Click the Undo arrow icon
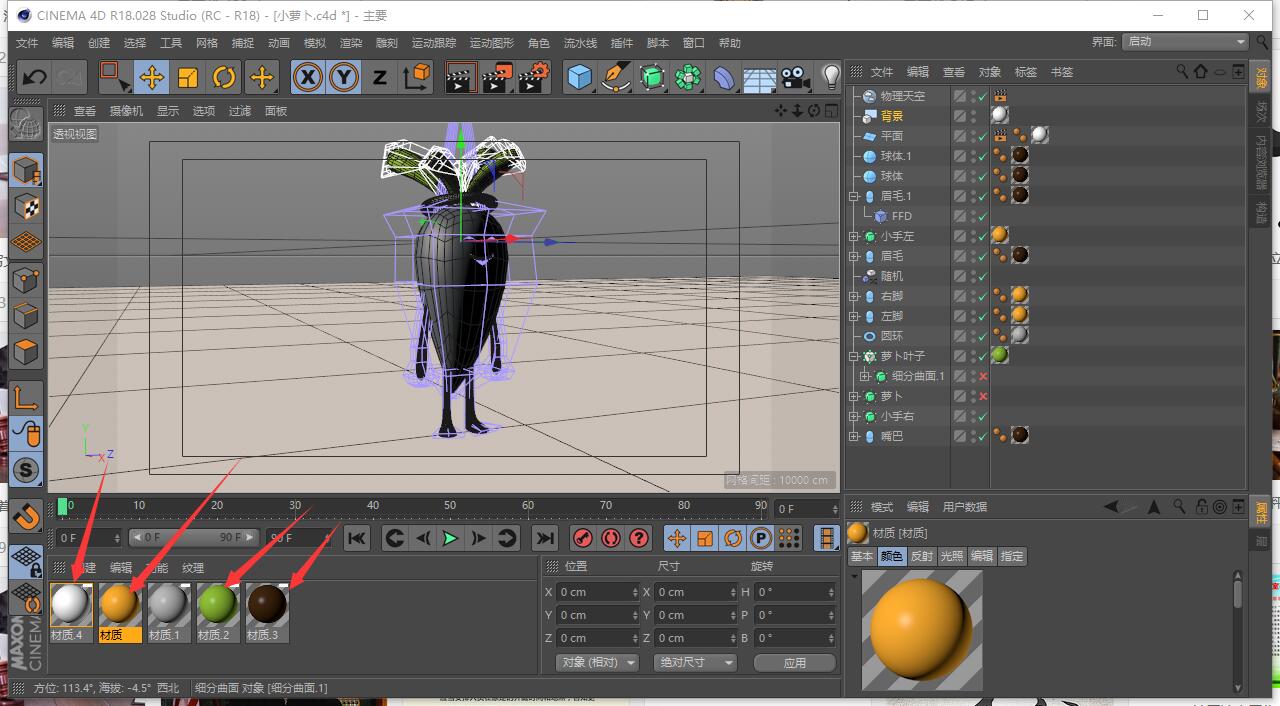Screen dimensions: 1280x706 click(35, 77)
